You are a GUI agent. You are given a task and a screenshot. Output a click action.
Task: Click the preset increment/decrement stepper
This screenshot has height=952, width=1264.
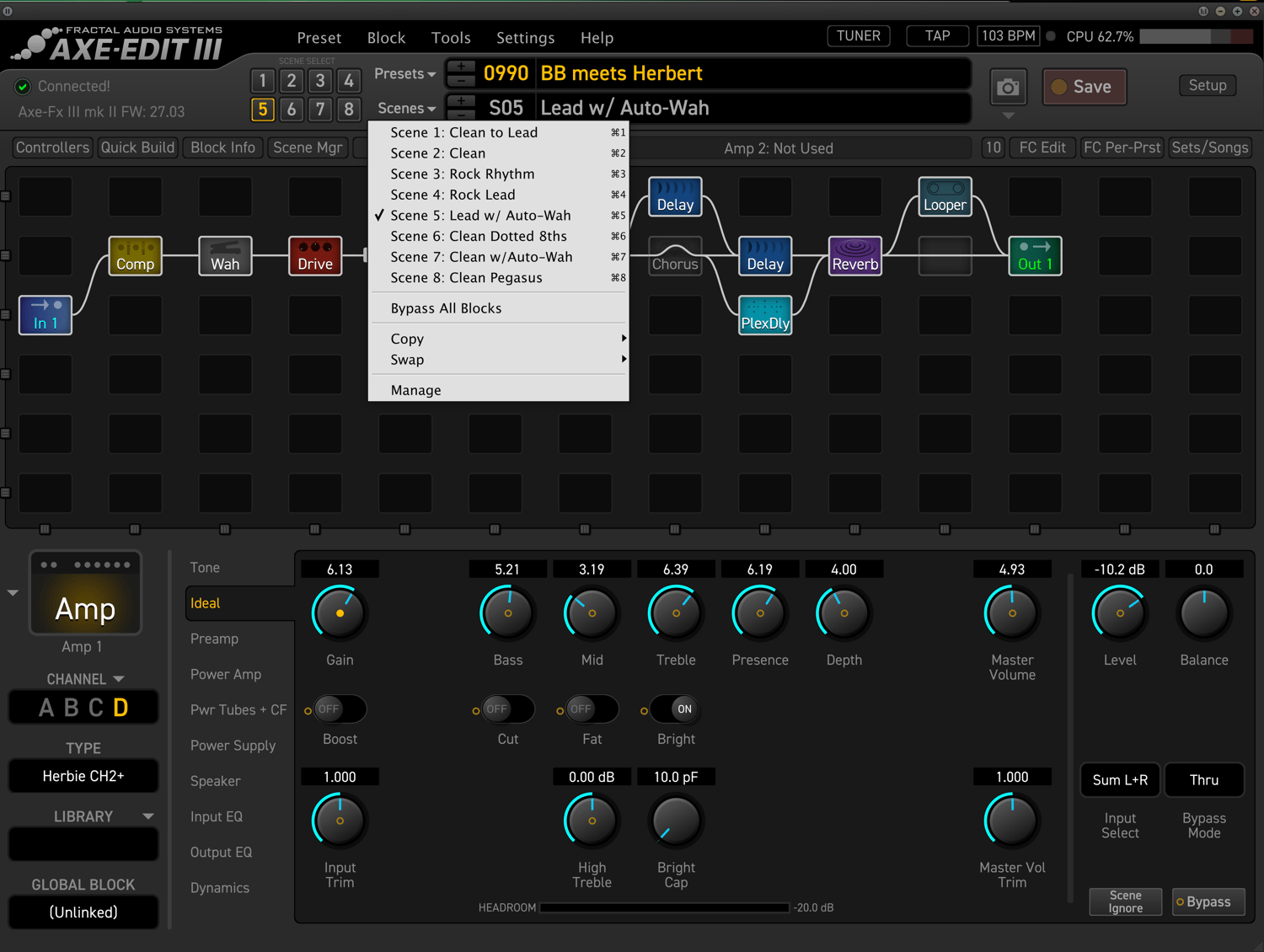tap(461, 73)
